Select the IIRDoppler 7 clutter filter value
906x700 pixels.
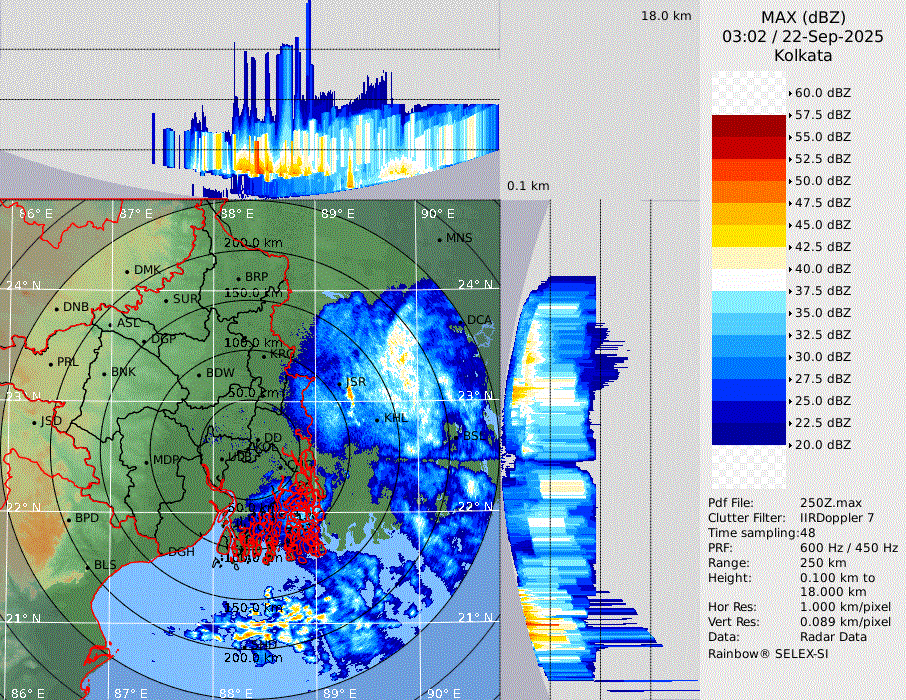[x=837, y=518]
